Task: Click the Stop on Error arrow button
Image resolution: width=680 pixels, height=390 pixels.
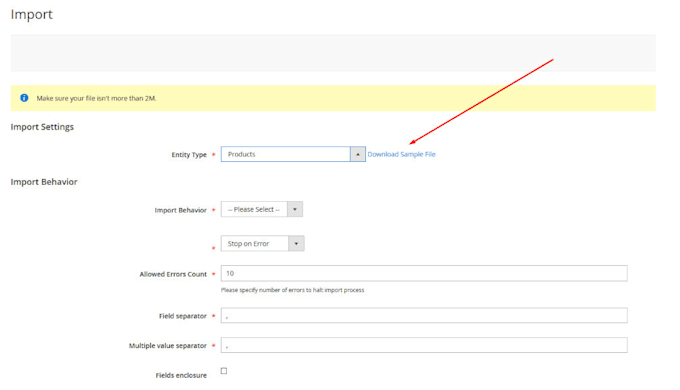Action: [296, 243]
